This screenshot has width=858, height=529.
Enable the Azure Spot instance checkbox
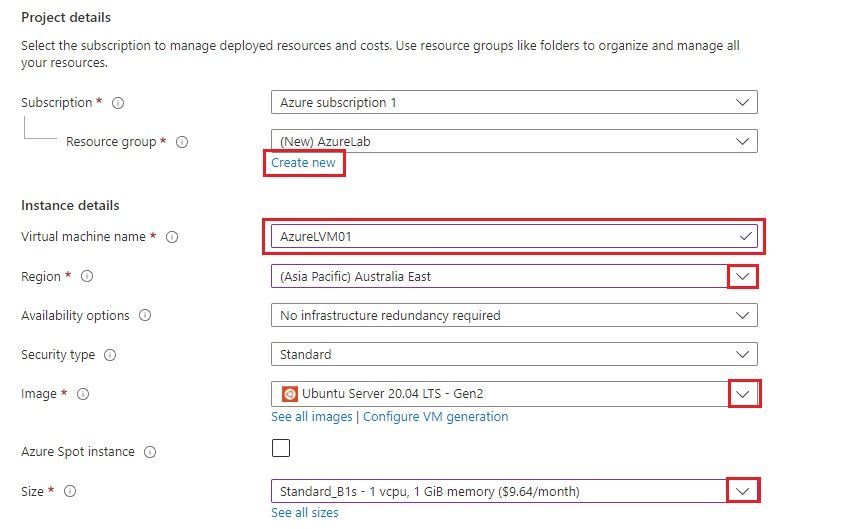[x=281, y=448]
